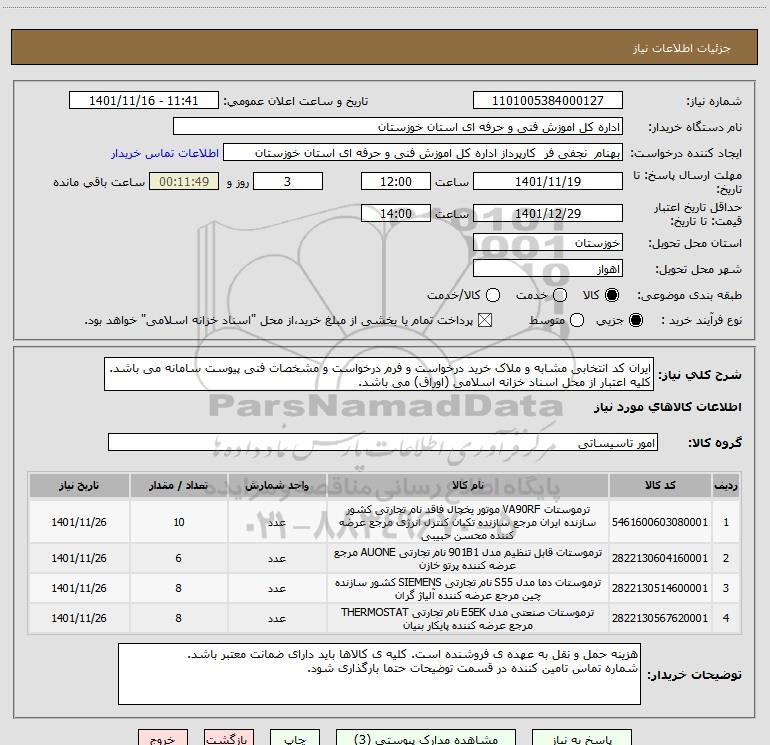The image size is (770, 745).
Task: Click product code 2822130514600001
Action: click(660, 588)
